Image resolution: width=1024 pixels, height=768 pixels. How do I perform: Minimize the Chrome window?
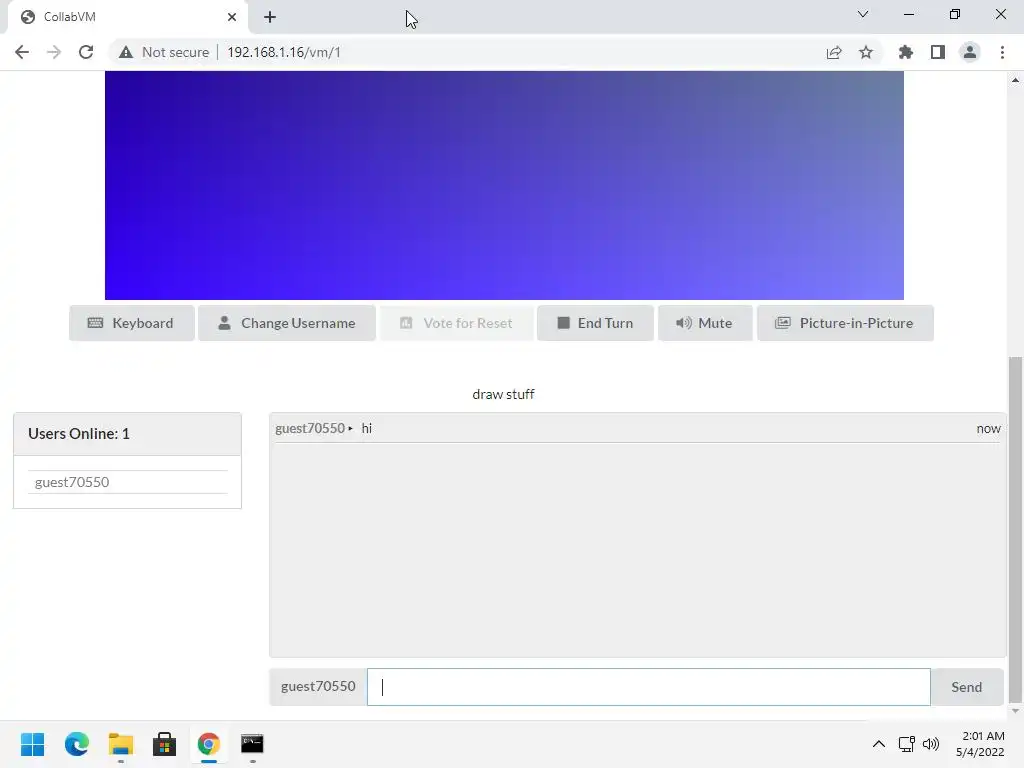pyautogui.click(x=908, y=14)
